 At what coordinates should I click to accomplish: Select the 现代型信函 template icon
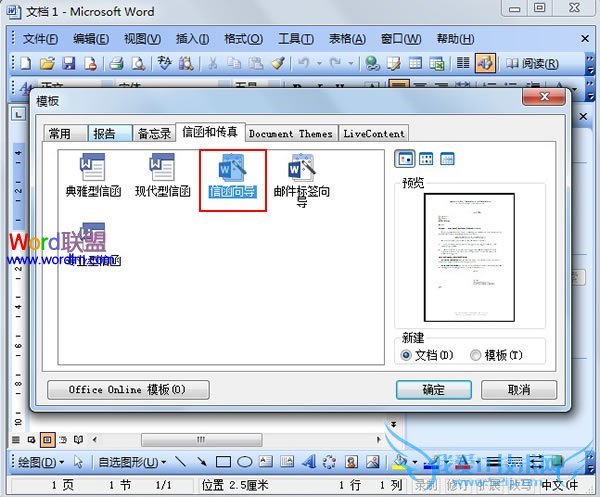click(x=163, y=176)
